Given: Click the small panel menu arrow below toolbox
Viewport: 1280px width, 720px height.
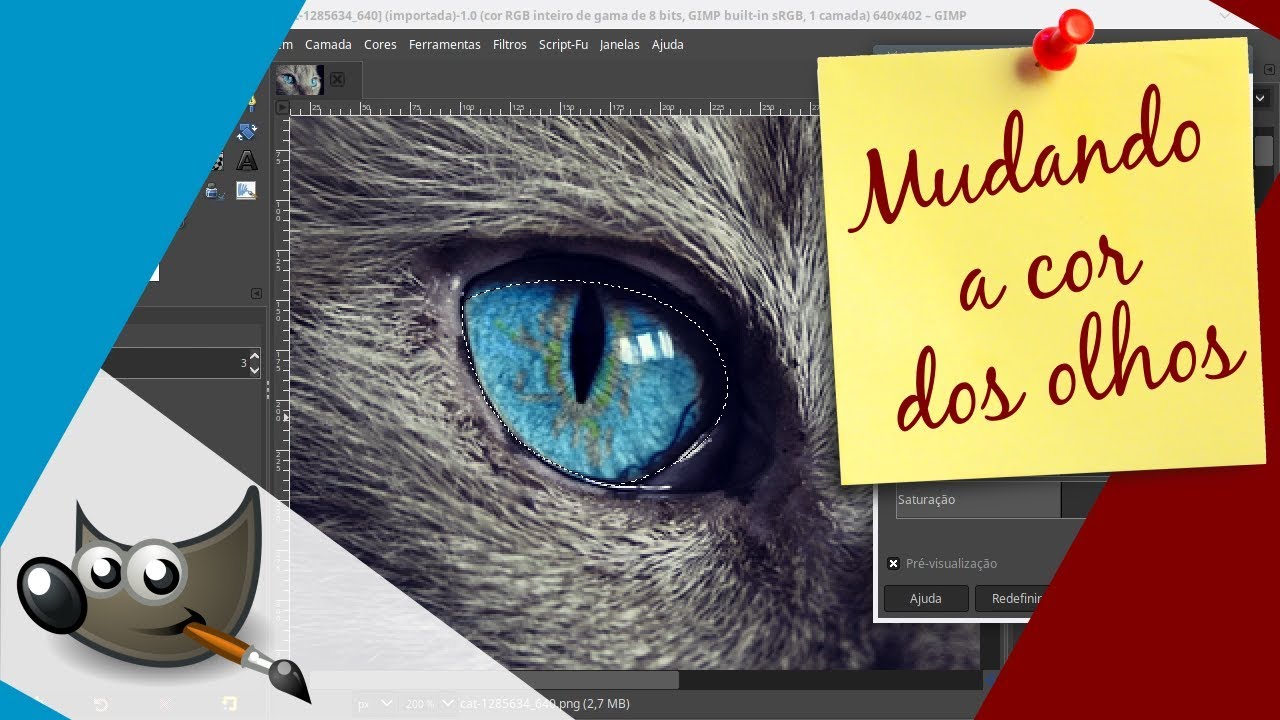Looking at the screenshot, I should (256, 293).
